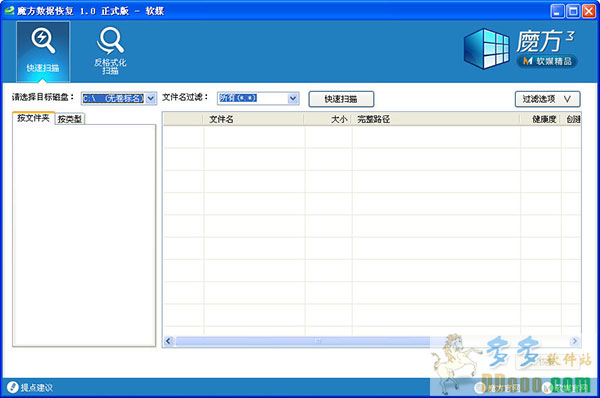The height and width of the screenshot is (398, 600).
Task: Click the horizontal scrollbar left arrow
Action: [169, 341]
